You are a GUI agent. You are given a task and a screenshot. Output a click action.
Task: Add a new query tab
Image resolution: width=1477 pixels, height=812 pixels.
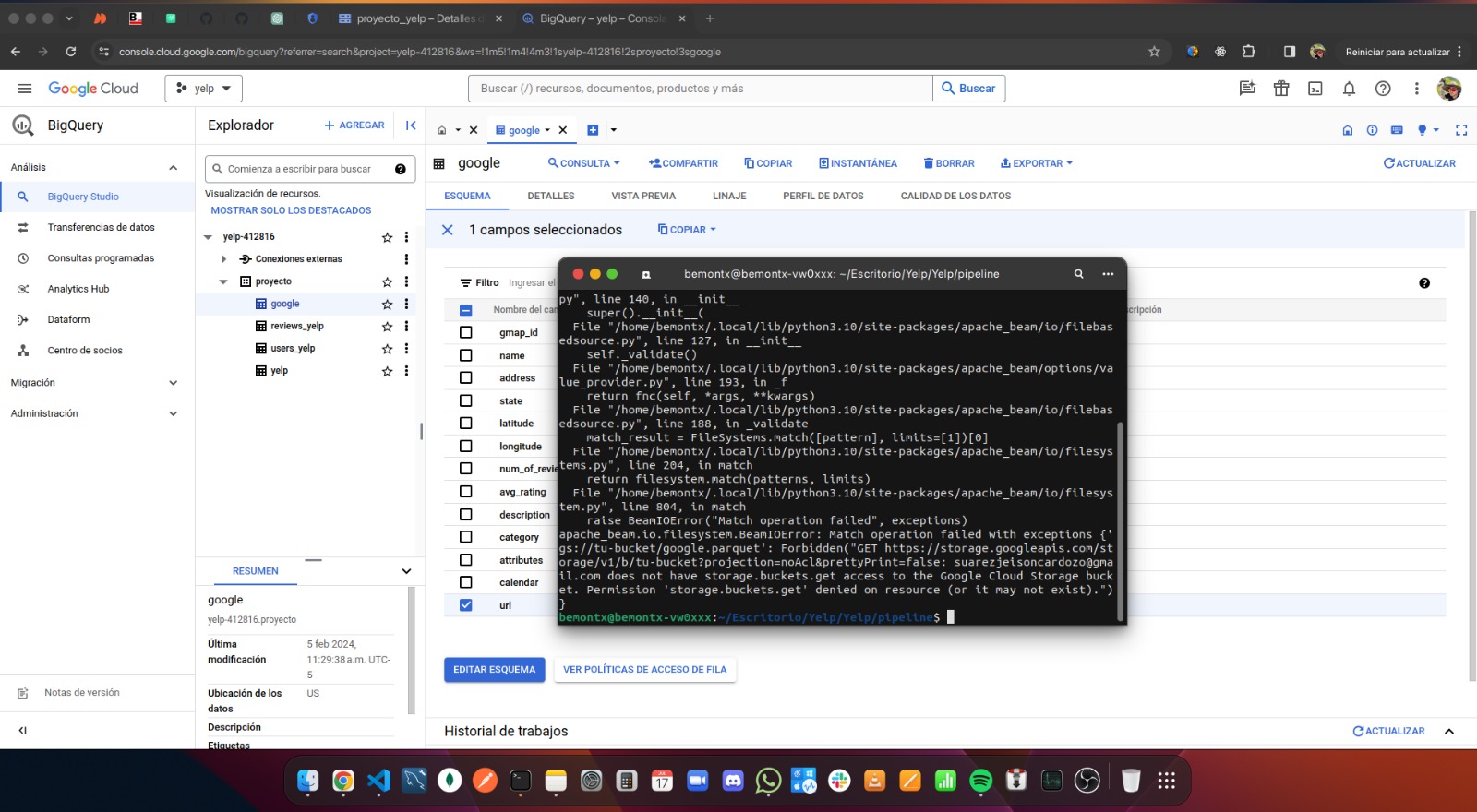(x=593, y=130)
